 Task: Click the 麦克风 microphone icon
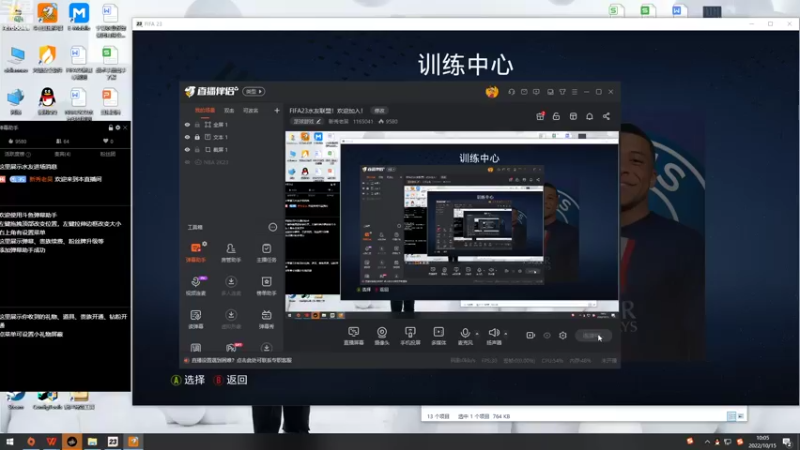click(465, 333)
